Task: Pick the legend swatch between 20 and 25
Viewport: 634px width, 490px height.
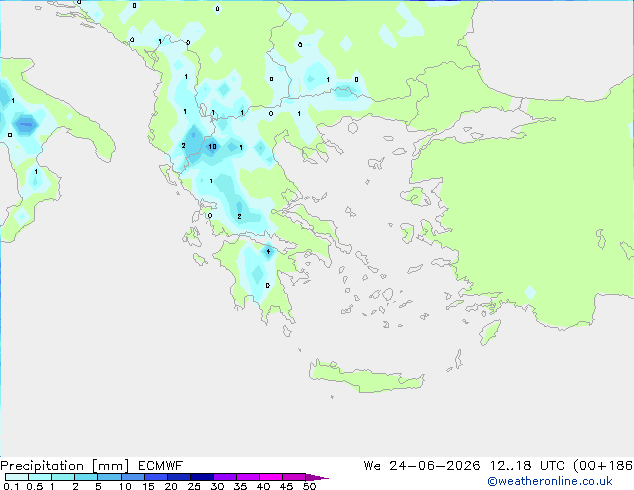Action: (x=179, y=477)
